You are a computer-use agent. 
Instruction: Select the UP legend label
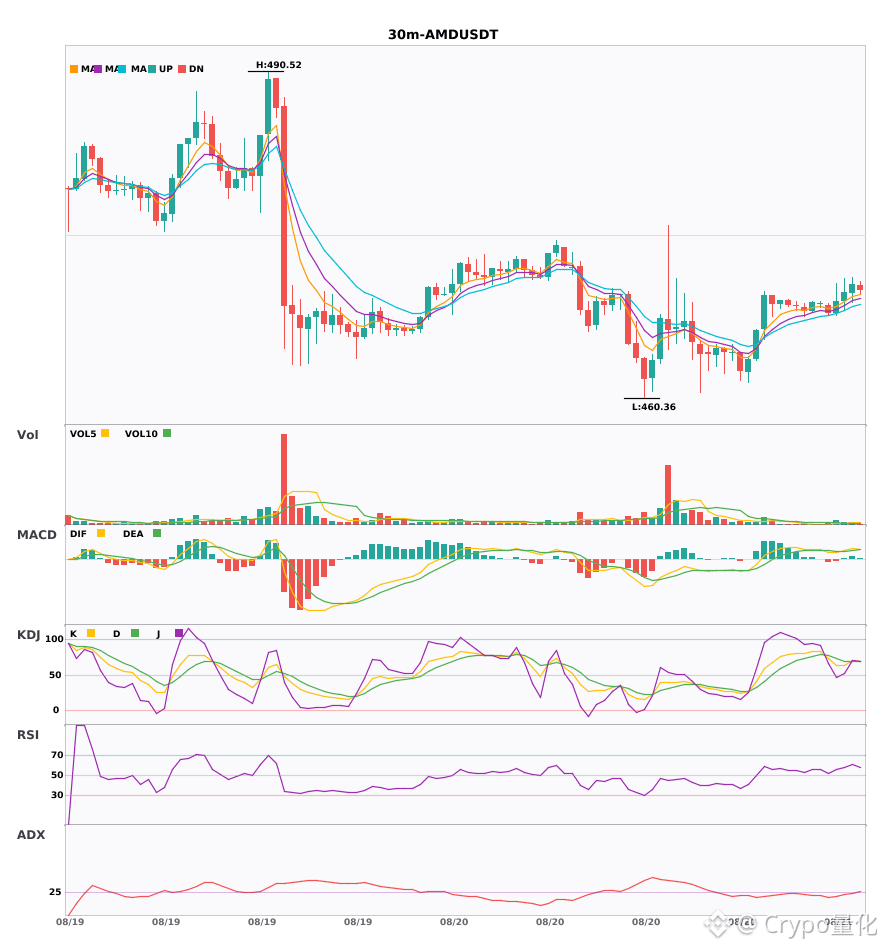(x=166, y=69)
